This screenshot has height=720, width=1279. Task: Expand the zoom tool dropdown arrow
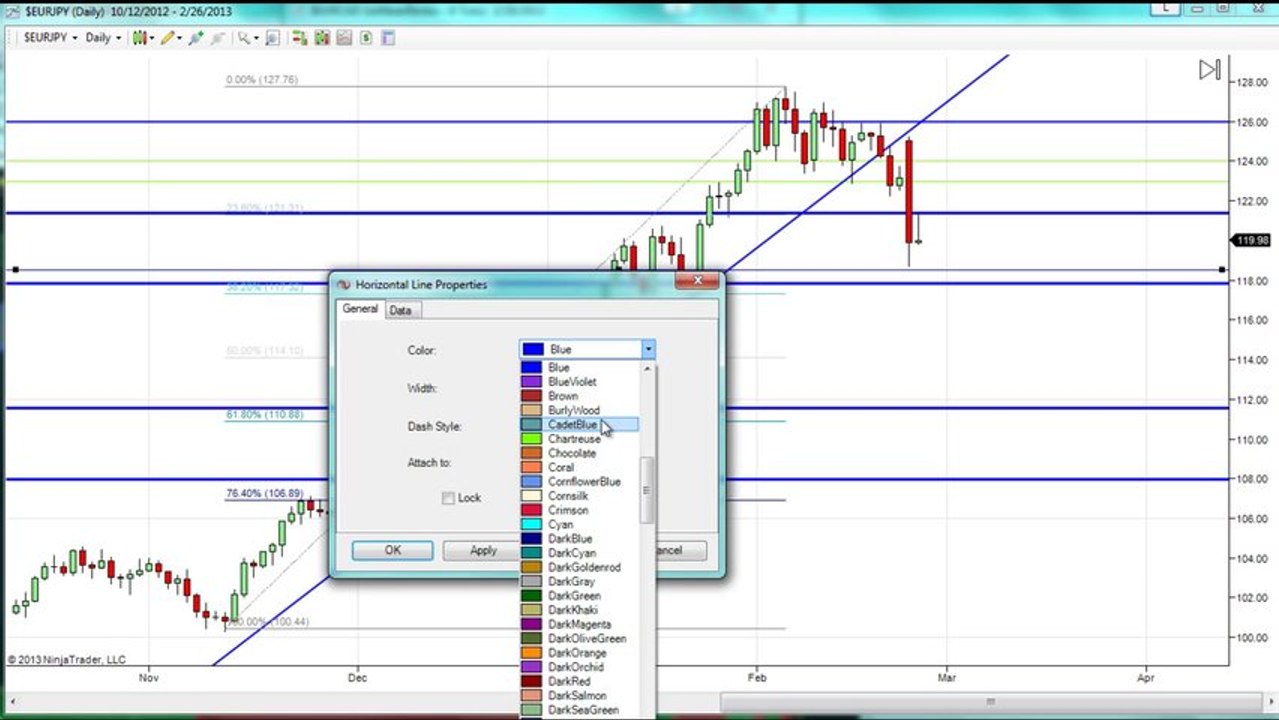(x=257, y=38)
